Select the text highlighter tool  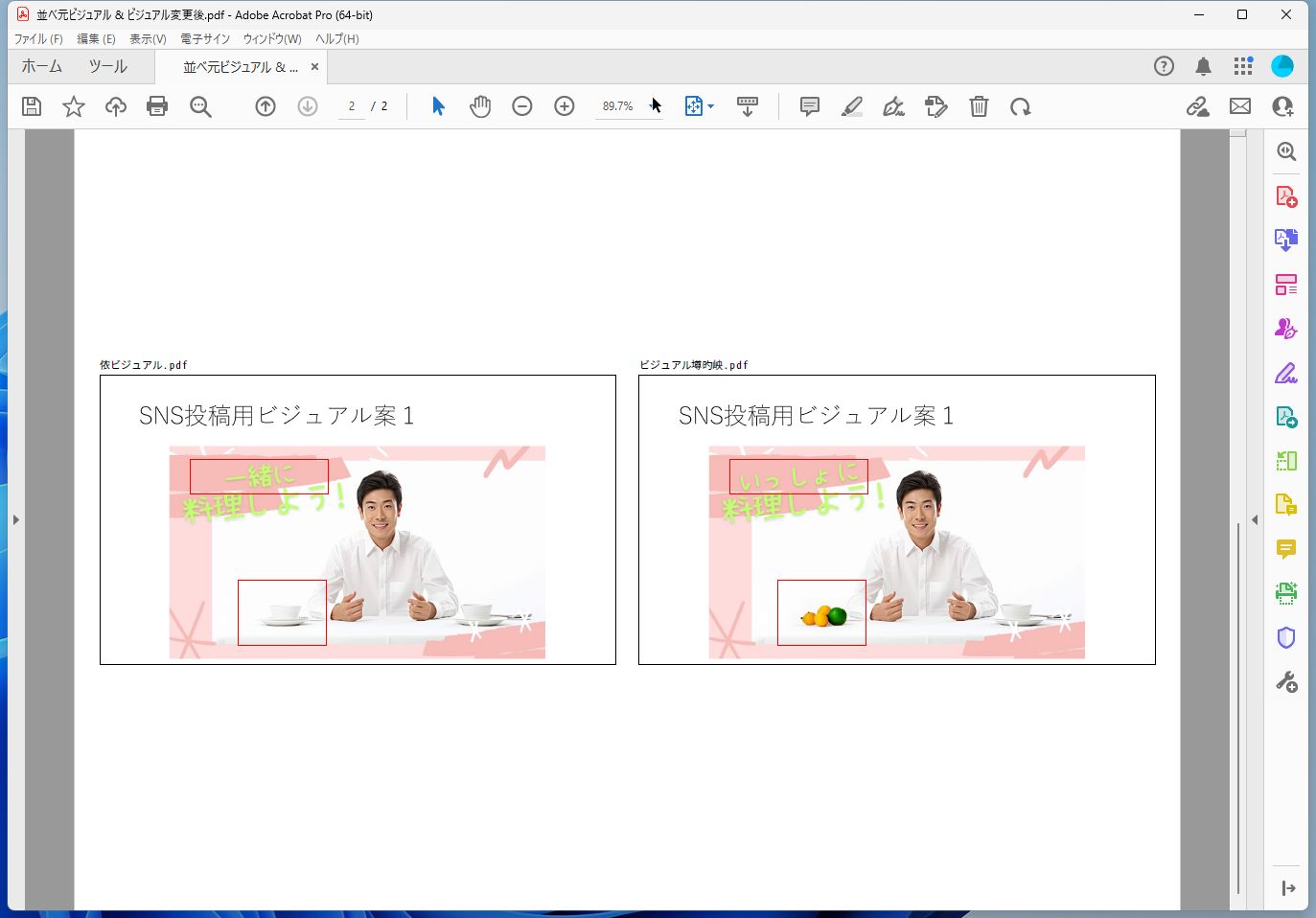851,106
